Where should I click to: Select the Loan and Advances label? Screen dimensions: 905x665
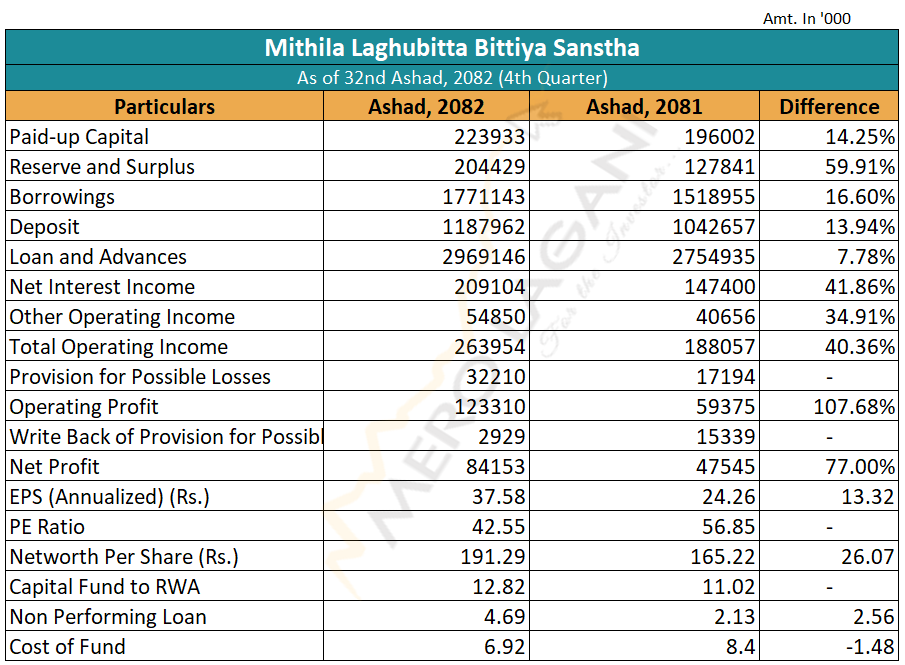pos(98,257)
